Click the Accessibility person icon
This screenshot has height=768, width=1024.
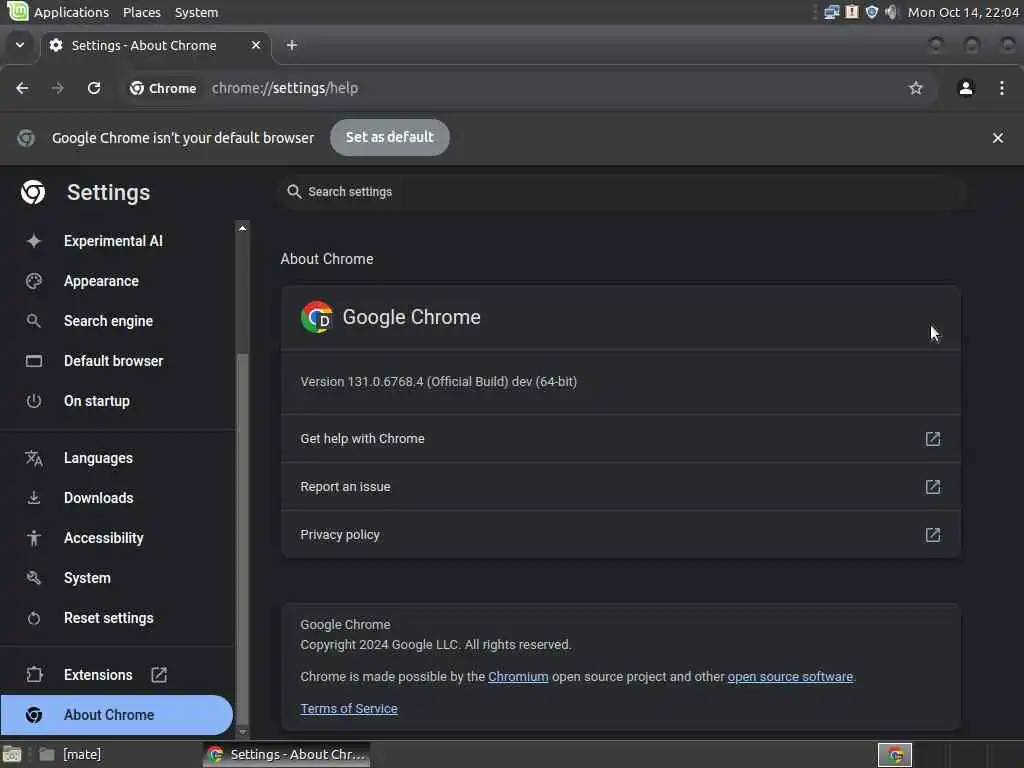[x=34, y=538]
